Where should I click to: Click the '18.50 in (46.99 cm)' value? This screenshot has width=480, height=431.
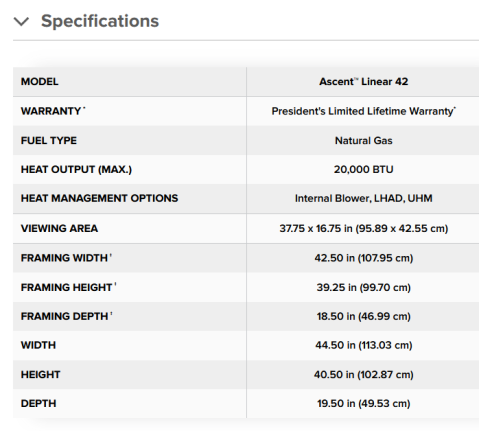click(363, 316)
